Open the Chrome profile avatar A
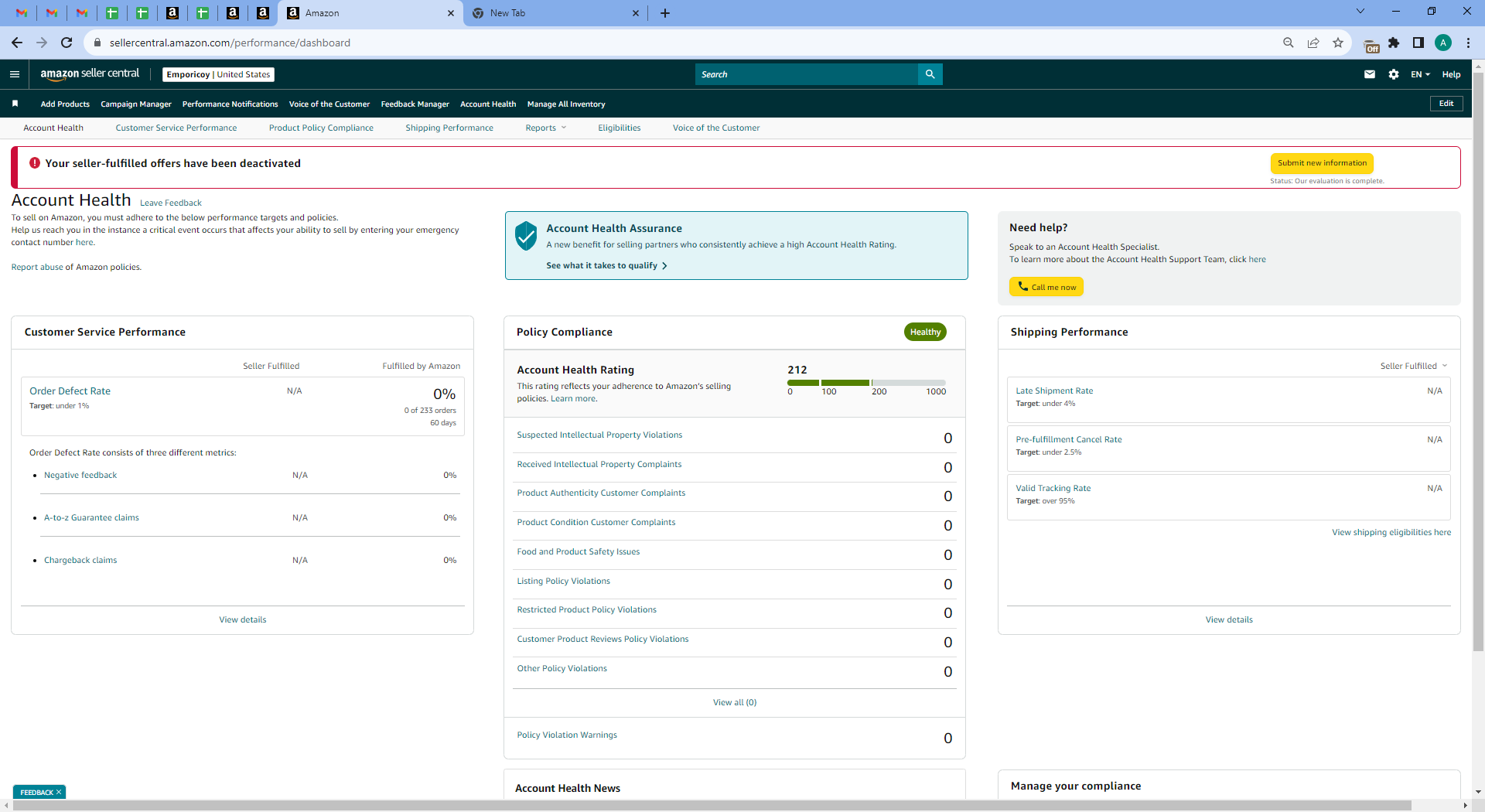 [x=1443, y=43]
